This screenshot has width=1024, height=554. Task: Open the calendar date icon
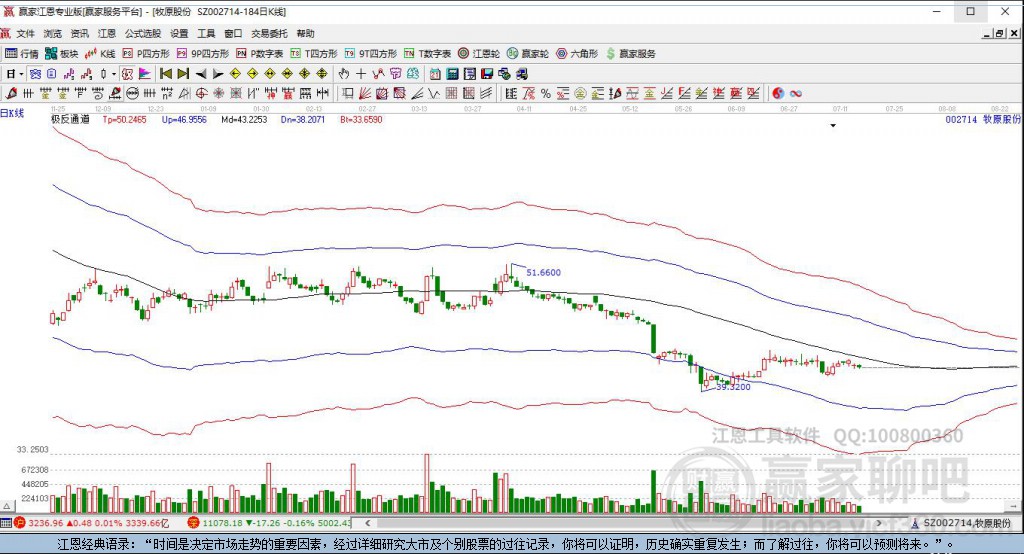[435, 74]
